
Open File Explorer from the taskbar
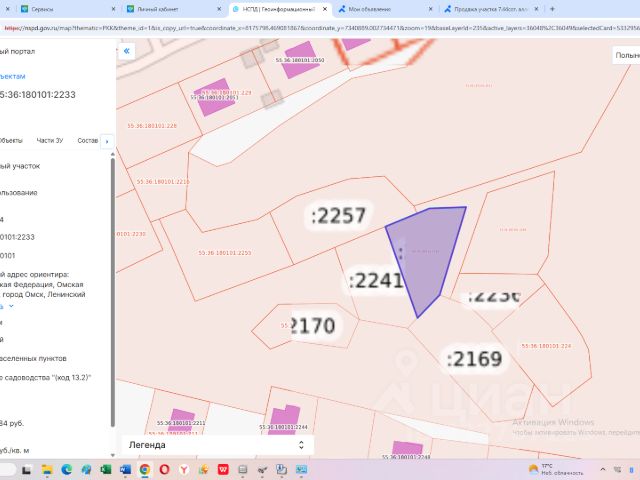pos(47,469)
